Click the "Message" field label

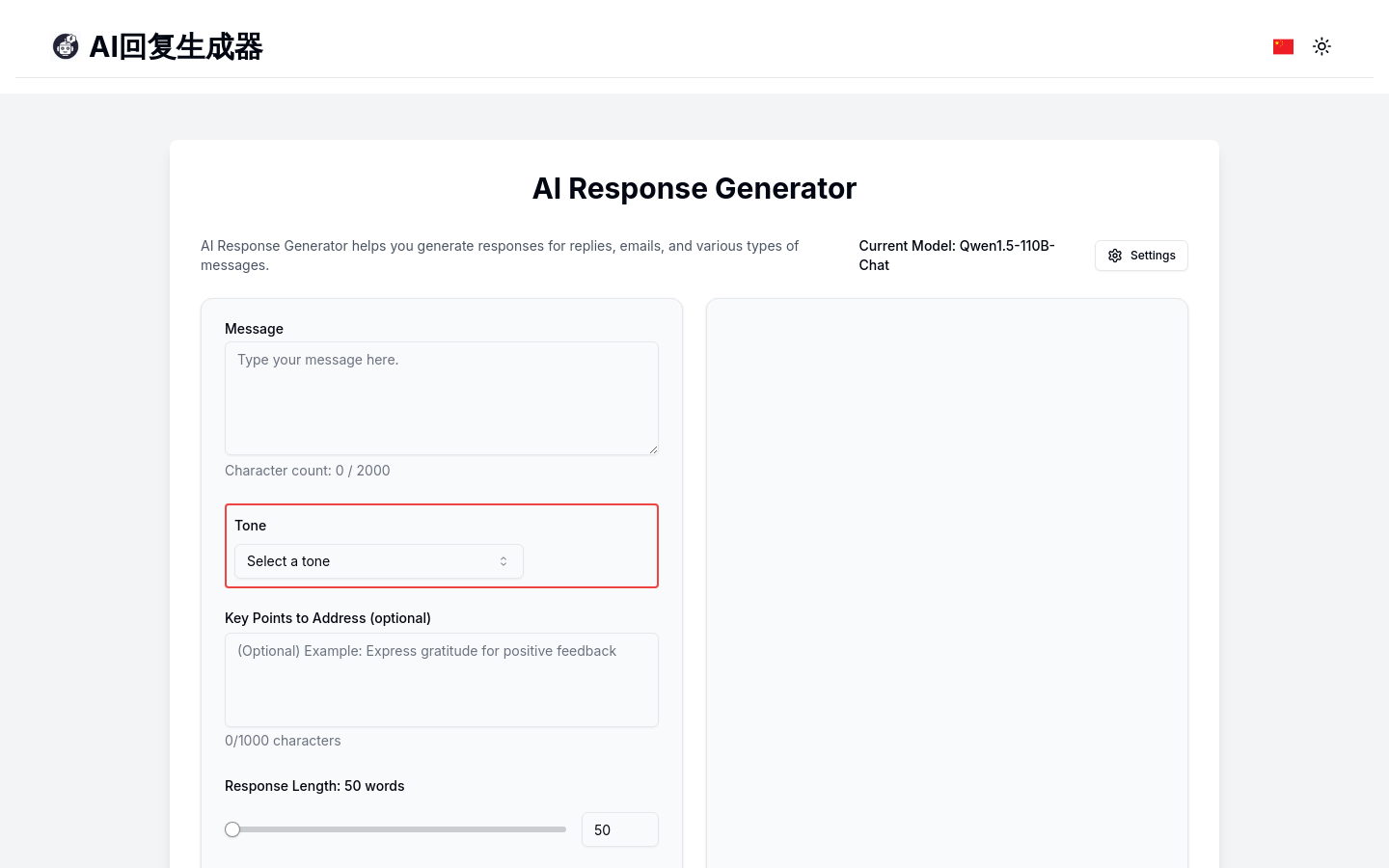[x=254, y=329]
